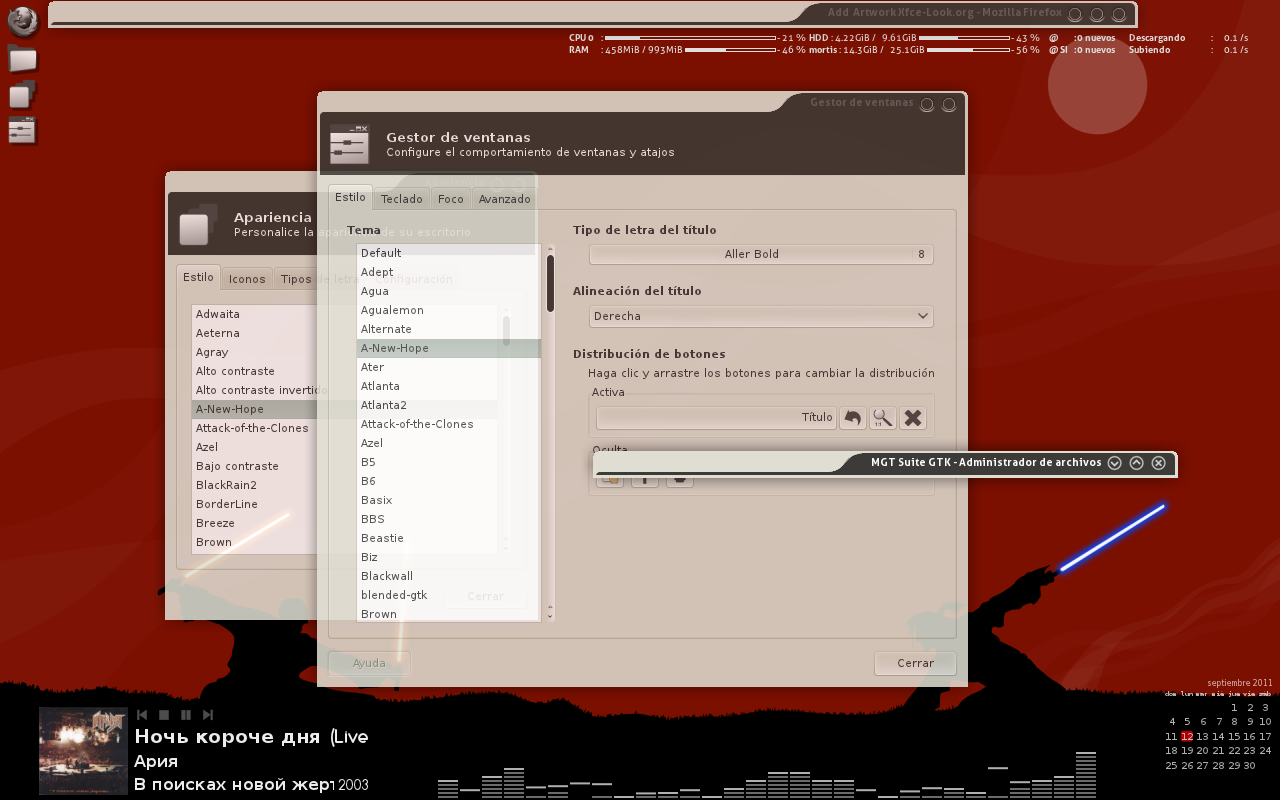1280x800 pixels.
Task: Select the Blackwall window theme
Action: (x=448, y=576)
